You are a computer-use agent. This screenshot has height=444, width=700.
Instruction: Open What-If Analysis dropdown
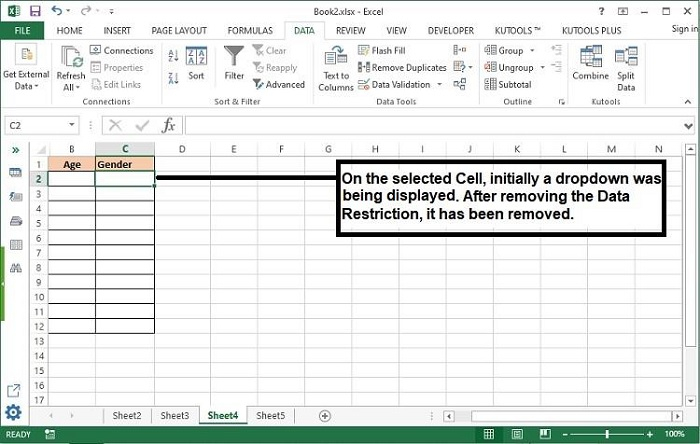pyautogui.click(x=462, y=67)
